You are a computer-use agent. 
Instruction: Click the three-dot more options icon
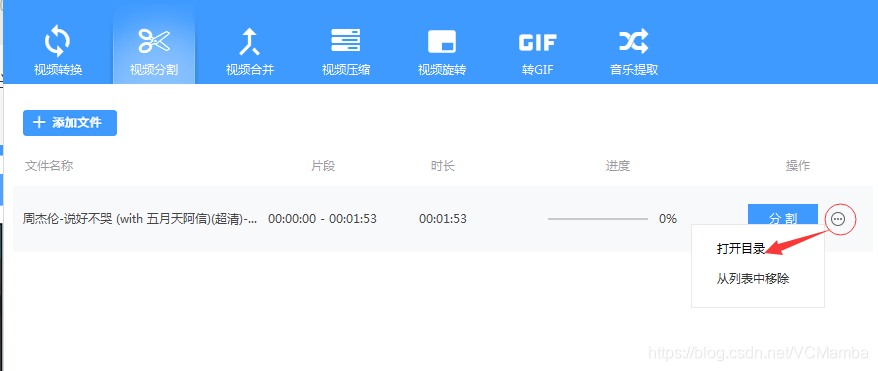coord(838,219)
